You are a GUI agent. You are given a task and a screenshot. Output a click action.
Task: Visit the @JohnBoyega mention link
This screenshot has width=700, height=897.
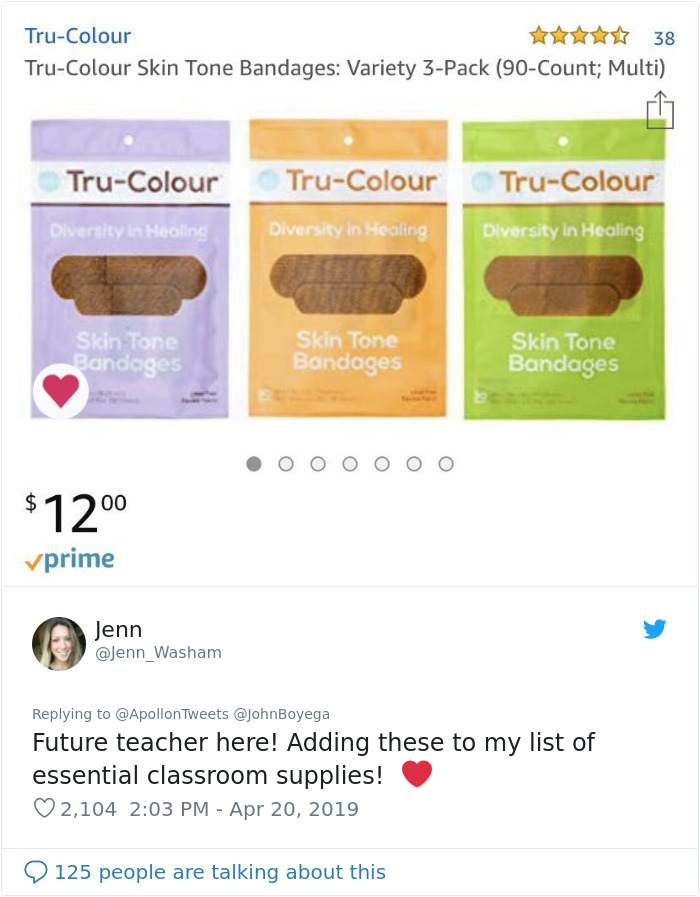tap(281, 714)
